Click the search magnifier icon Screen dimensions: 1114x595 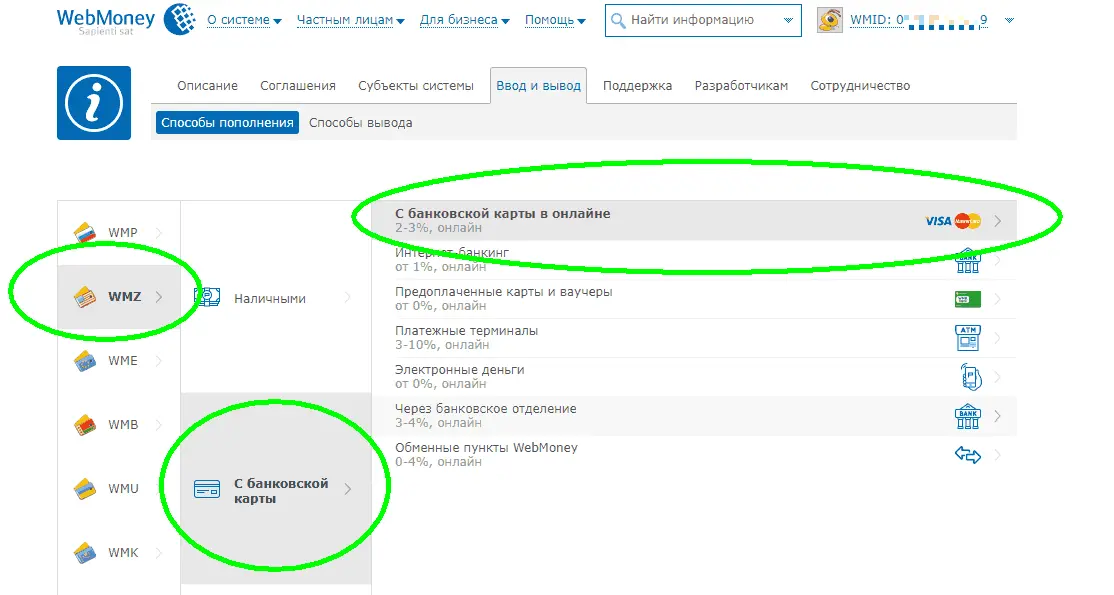tap(618, 21)
